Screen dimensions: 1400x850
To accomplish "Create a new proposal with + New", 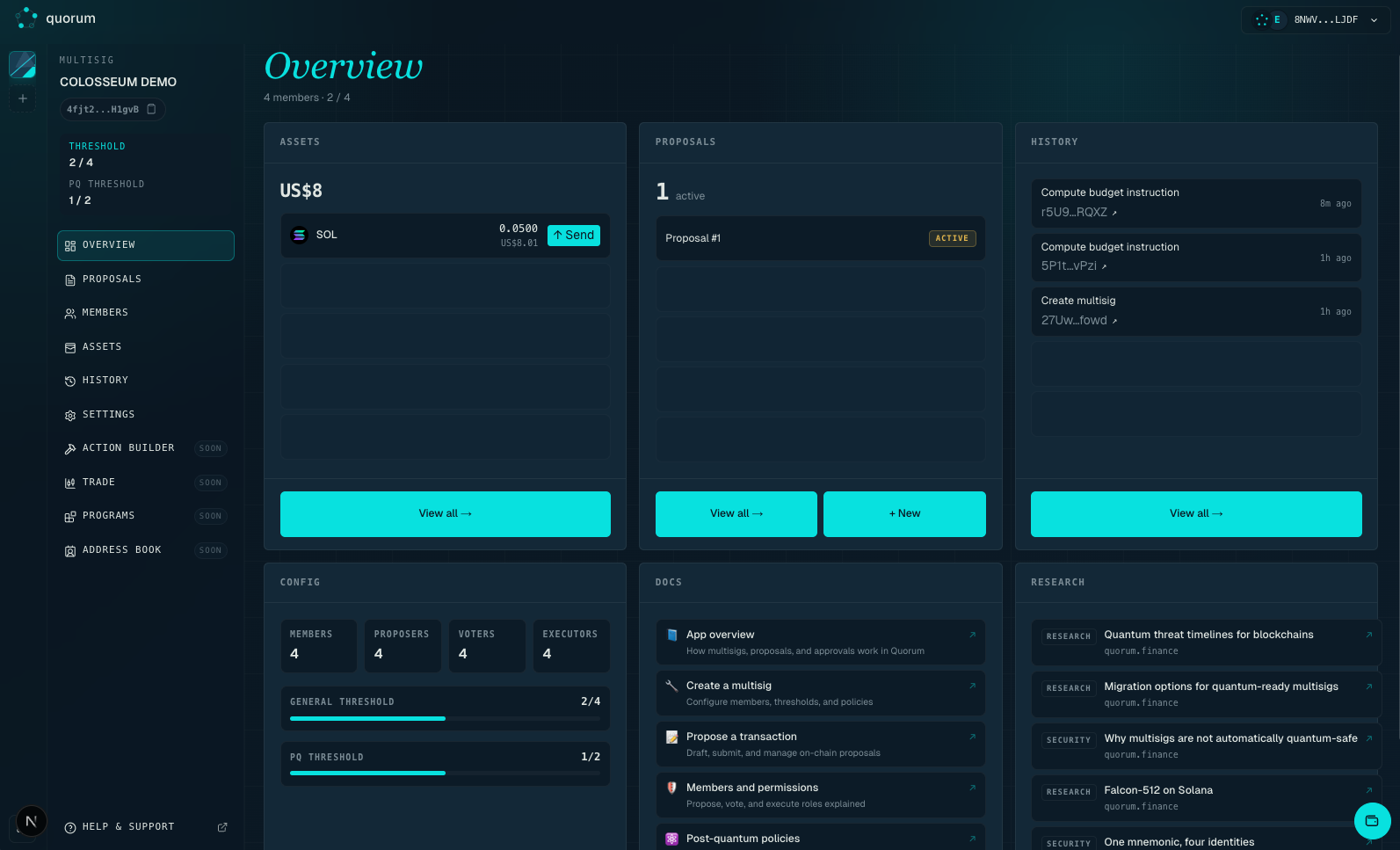I will pos(904,514).
